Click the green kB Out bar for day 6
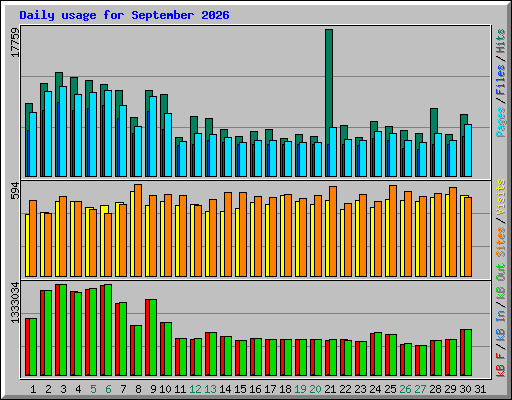The image size is (512, 400). click(x=108, y=330)
